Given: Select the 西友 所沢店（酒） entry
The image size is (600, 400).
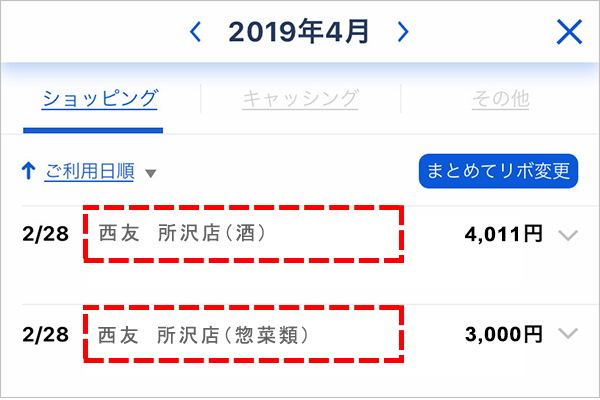Looking at the screenshot, I should pos(182,233).
